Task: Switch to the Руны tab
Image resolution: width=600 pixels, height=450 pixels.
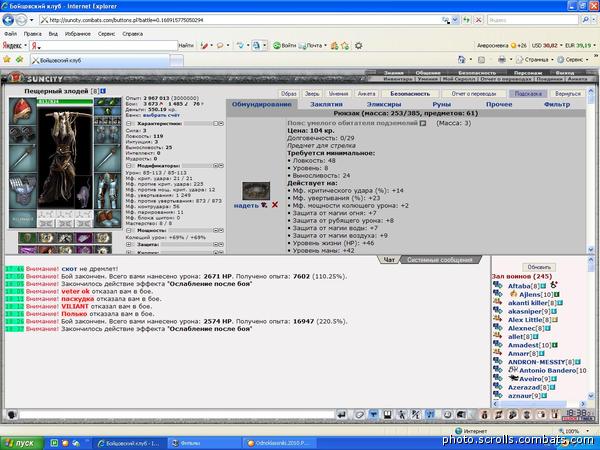Action: point(441,104)
